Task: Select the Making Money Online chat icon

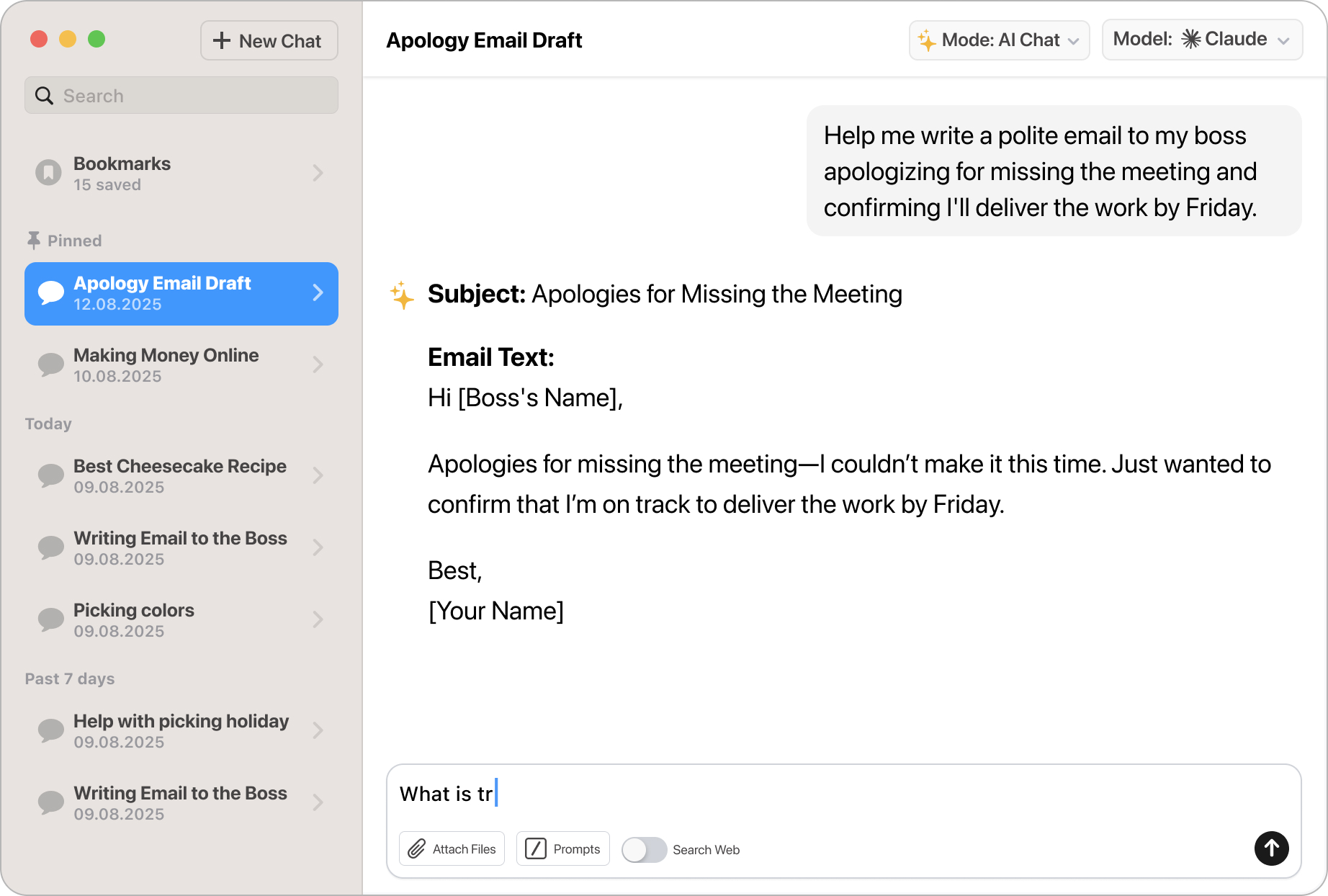Action: [x=51, y=365]
